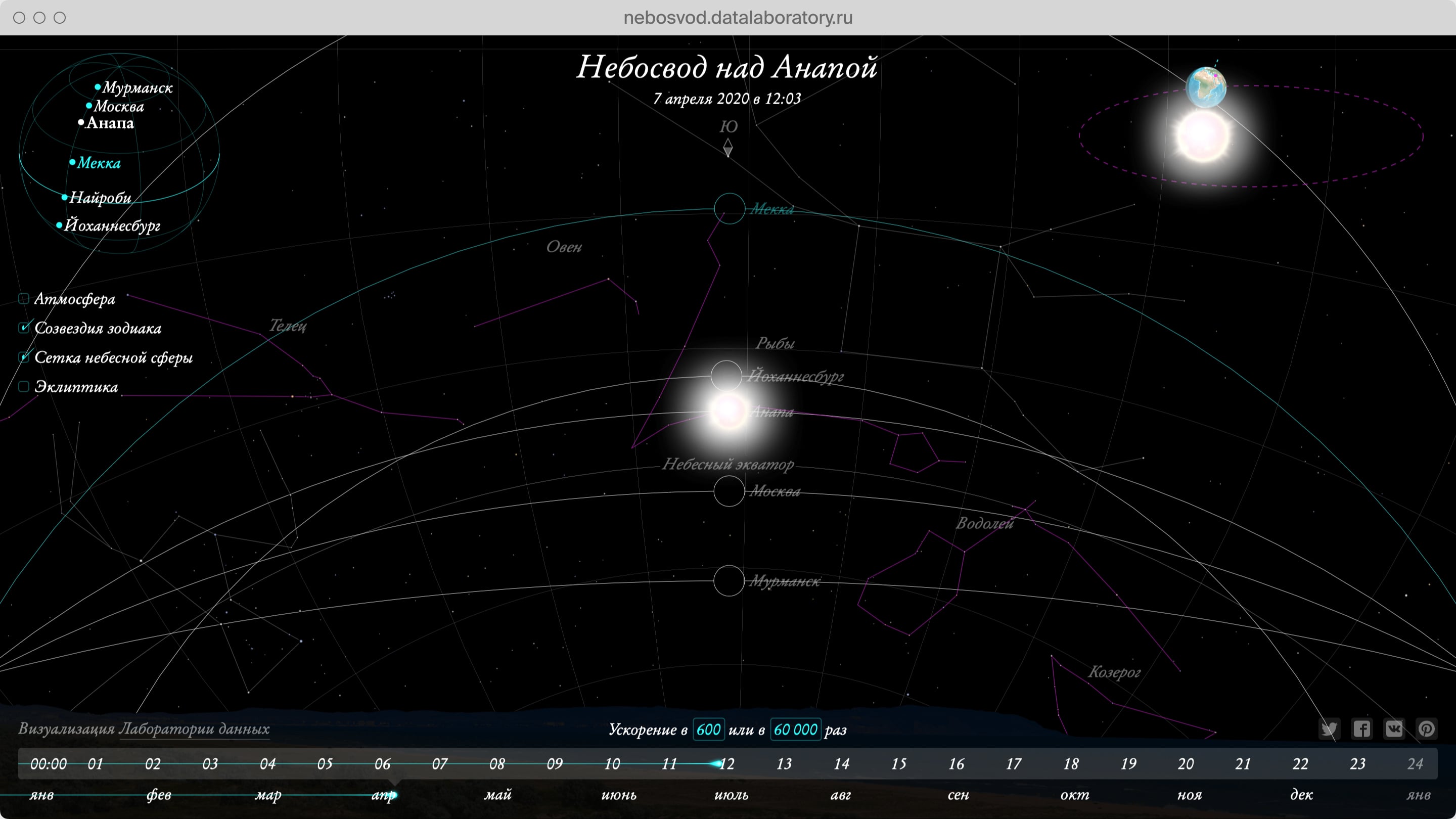
Task: Jump to 00:00 on the hour timeline
Action: 48,764
